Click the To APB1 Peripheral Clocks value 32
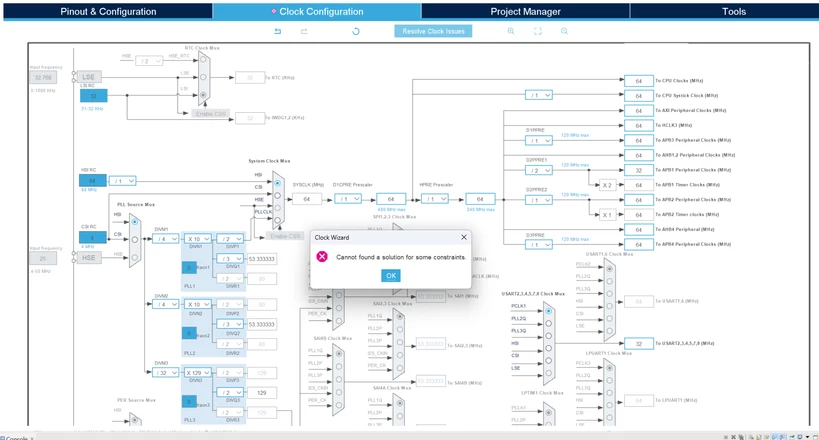 [638, 170]
